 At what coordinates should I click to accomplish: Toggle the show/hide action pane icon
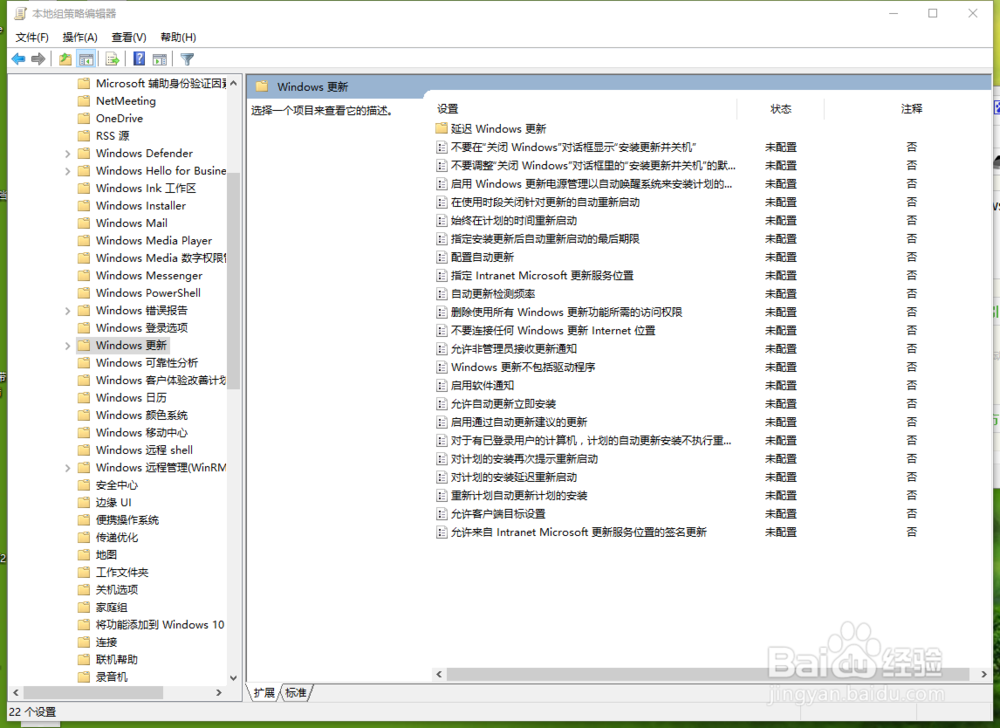point(159,59)
